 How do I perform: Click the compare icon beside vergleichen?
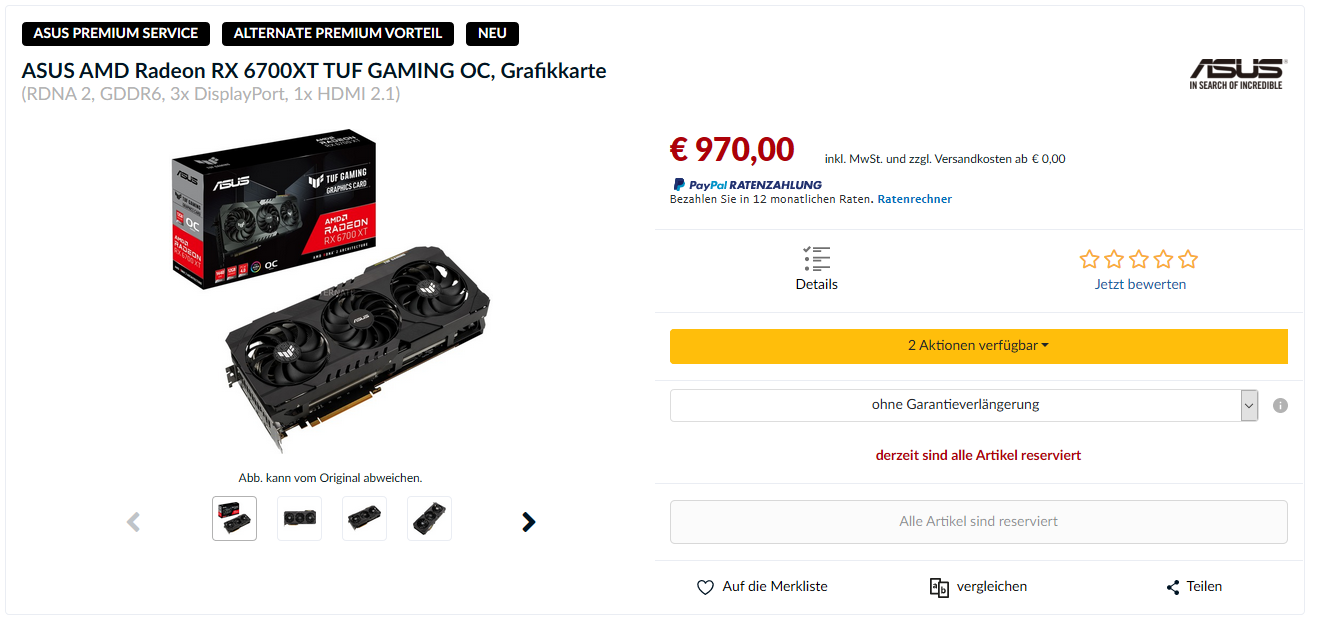939,587
